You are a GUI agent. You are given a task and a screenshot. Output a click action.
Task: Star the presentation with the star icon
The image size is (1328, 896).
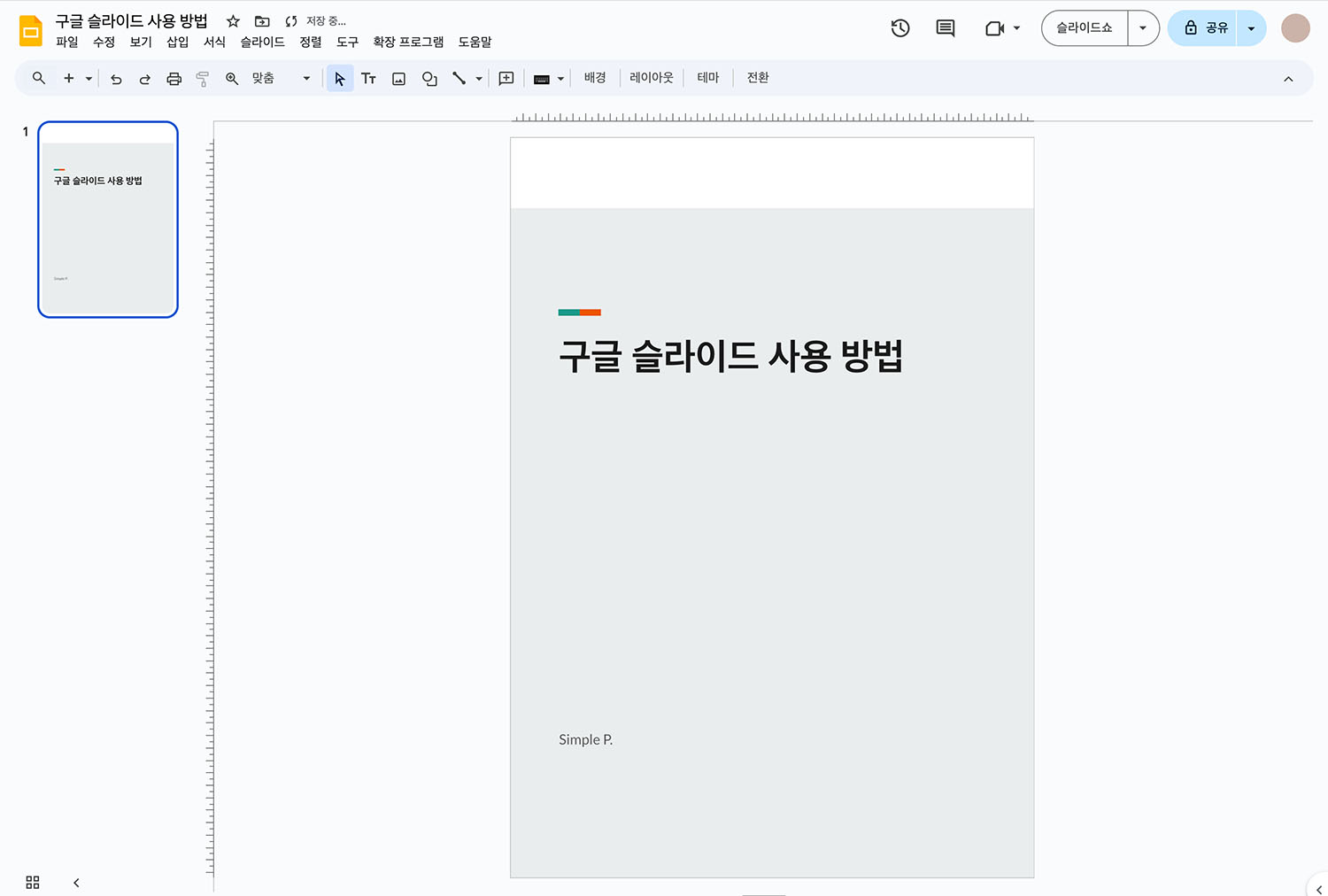click(233, 21)
